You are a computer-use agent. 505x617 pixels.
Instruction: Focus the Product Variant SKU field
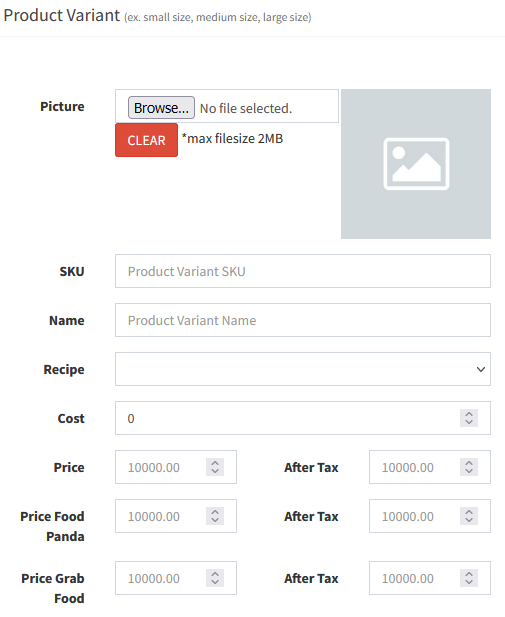pos(303,271)
